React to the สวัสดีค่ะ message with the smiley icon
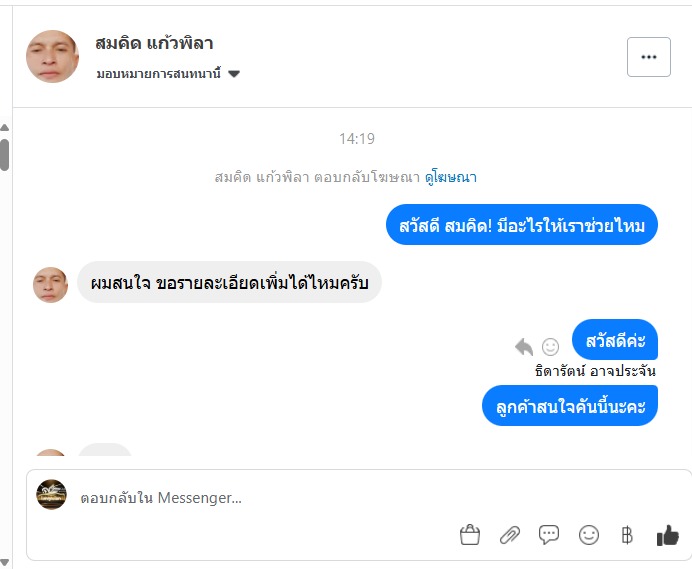The height and width of the screenshot is (569, 692). coord(550,346)
